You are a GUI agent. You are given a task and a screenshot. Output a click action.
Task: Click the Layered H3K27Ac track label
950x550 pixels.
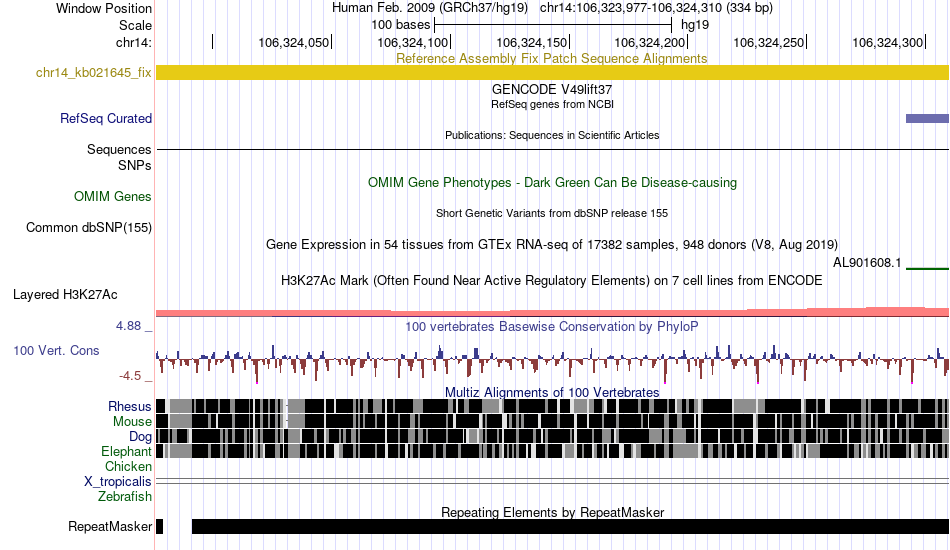pos(65,295)
